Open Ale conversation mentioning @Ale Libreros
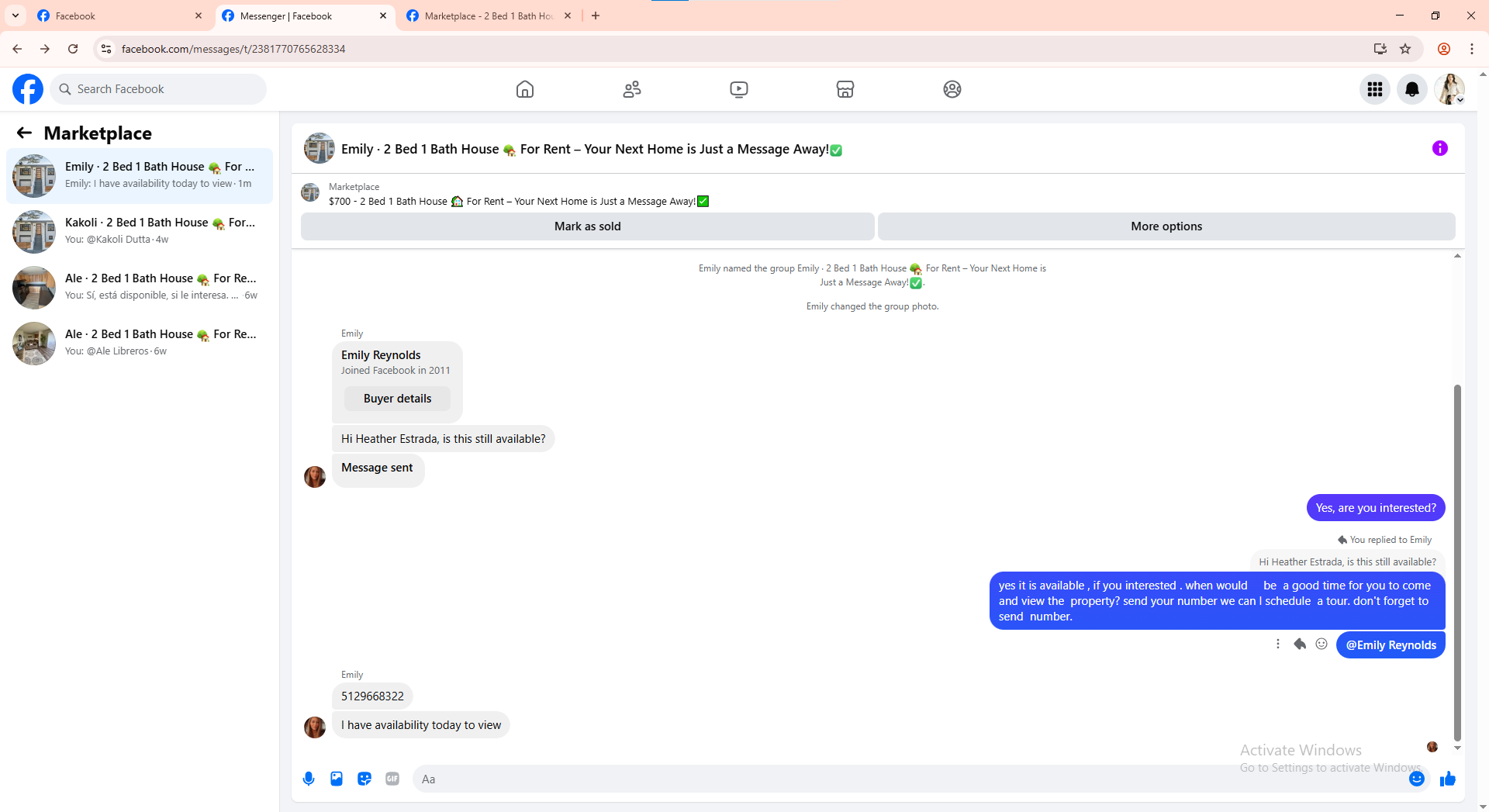The width and height of the screenshot is (1489, 812). pyautogui.click(x=140, y=343)
